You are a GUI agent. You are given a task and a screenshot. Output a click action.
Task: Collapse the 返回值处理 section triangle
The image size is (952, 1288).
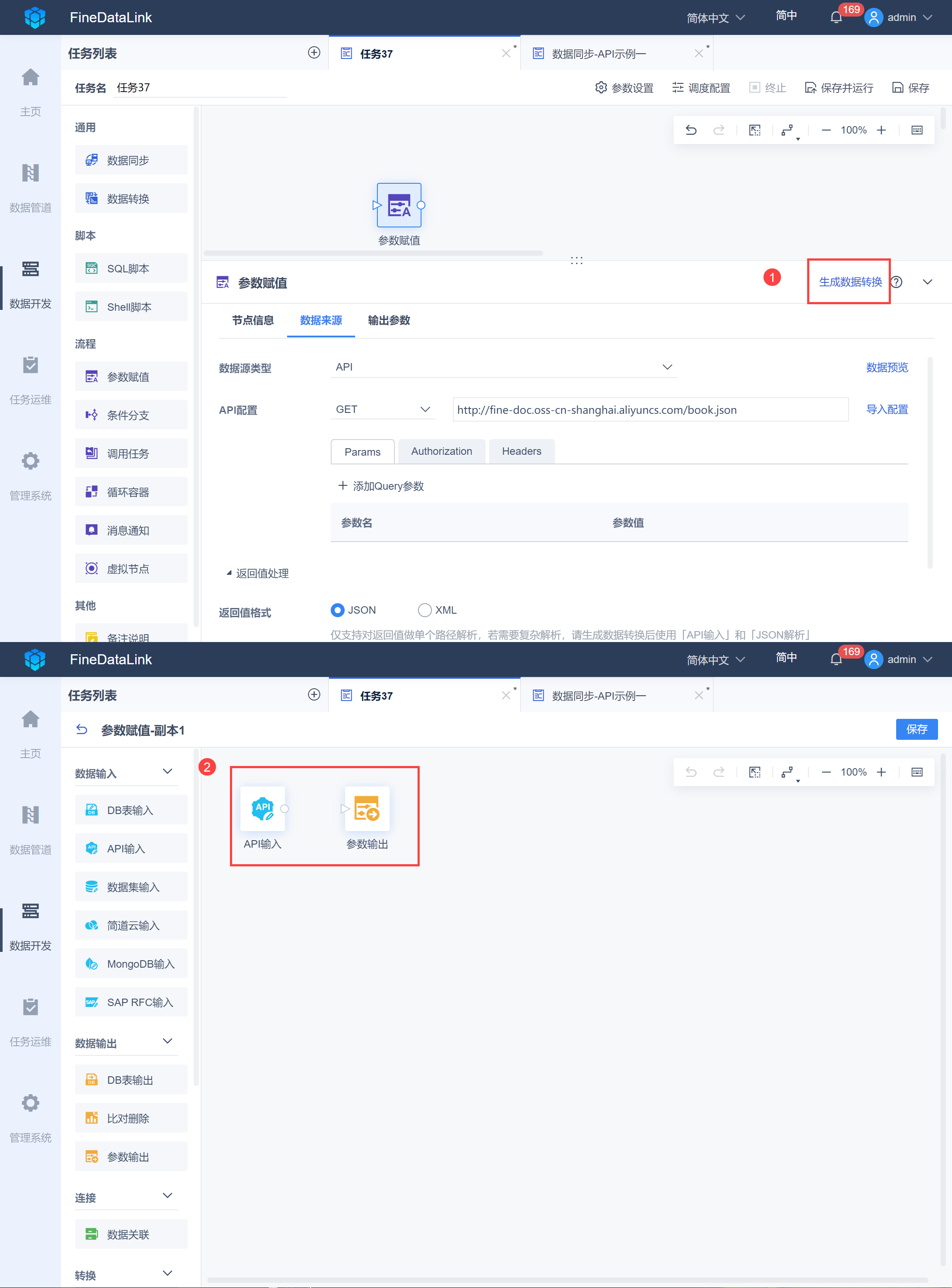click(x=229, y=573)
